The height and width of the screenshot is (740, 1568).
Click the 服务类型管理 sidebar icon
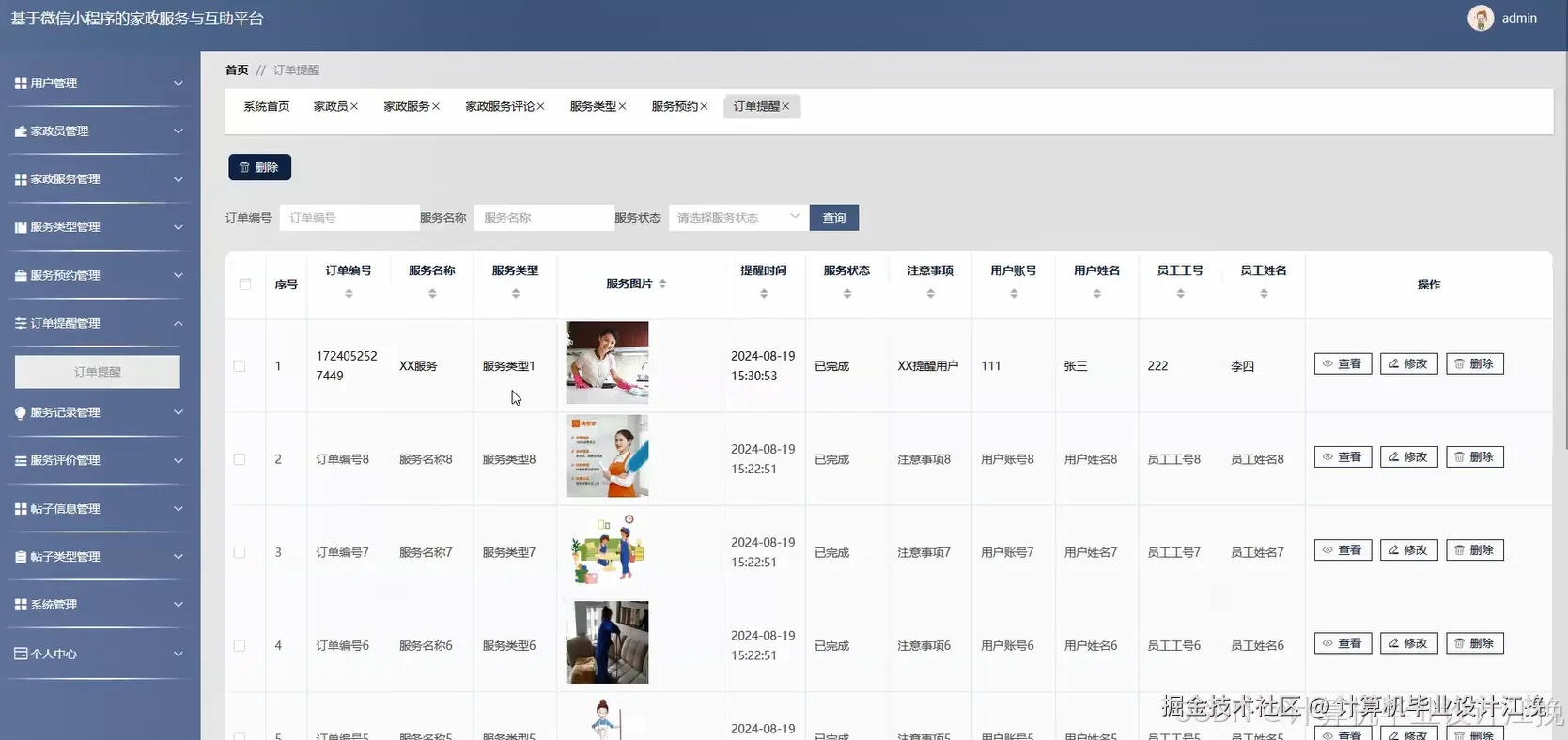pos(21,227)
